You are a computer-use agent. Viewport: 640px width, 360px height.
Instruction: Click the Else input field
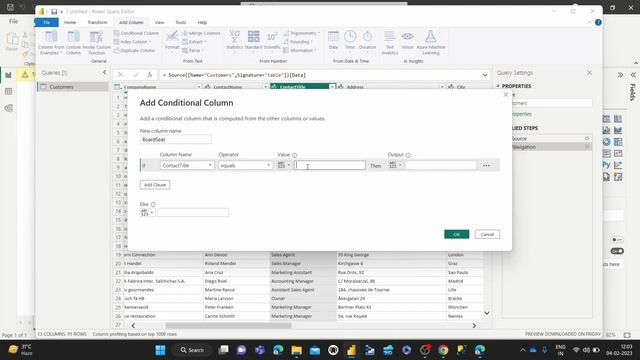click(193, 213)
